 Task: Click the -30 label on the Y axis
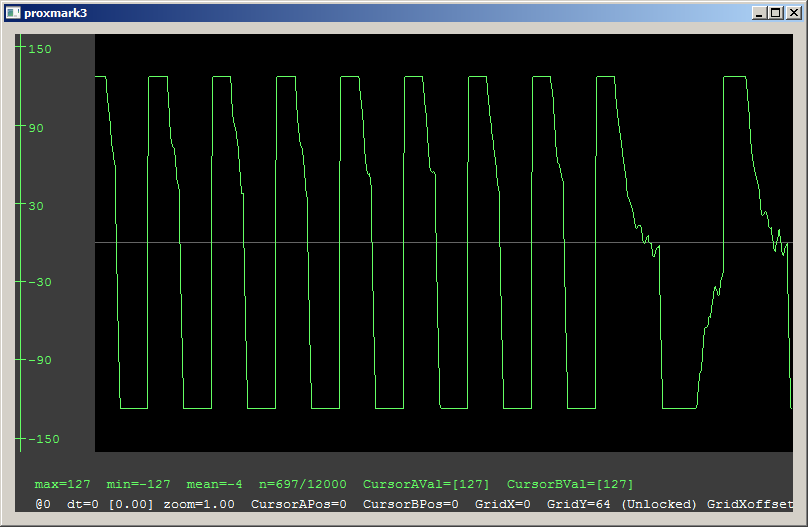coord(41,282)
